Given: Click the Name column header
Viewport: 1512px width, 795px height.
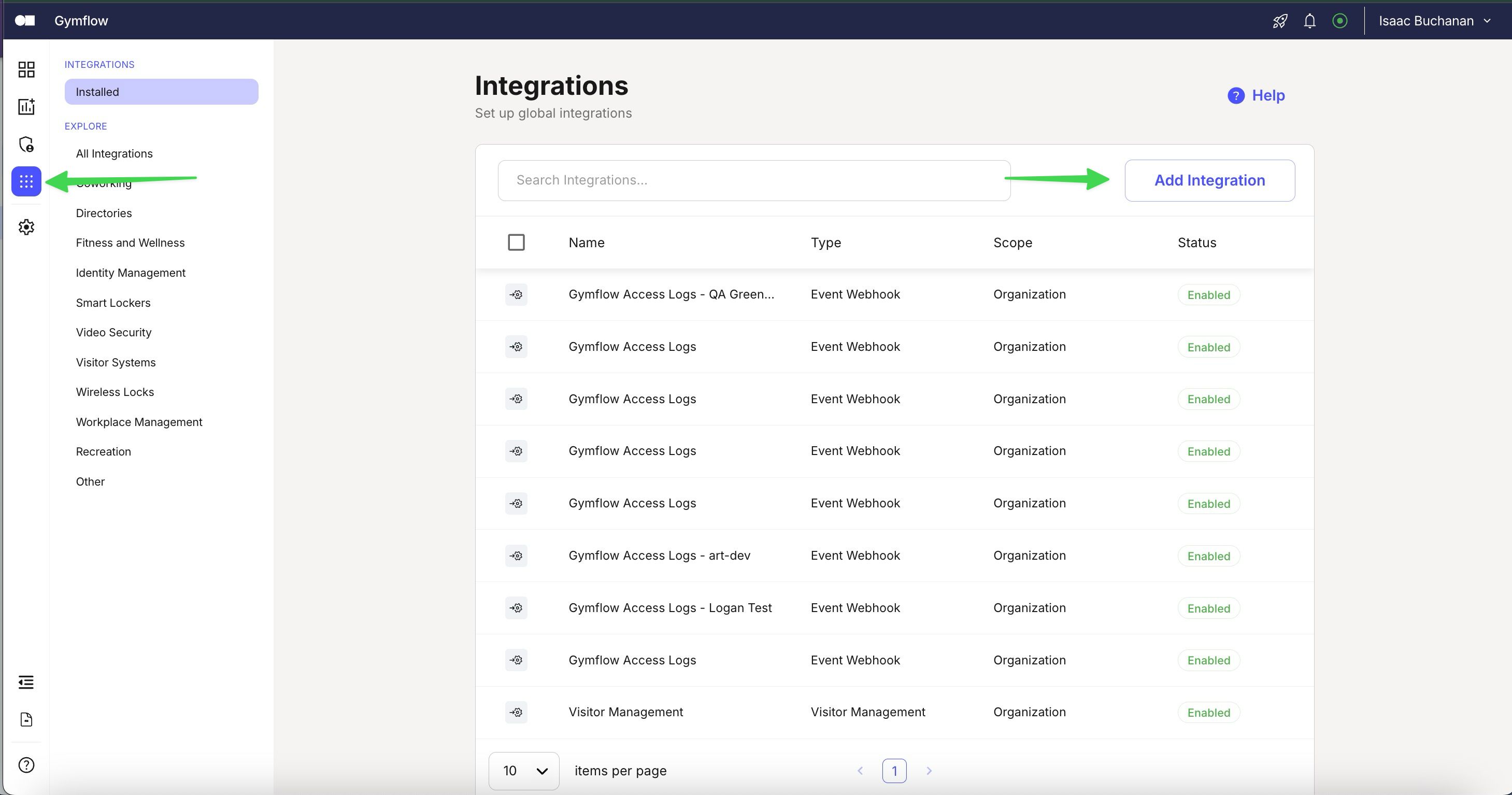Looking at the screenshot, I should pyautogui.click(x=587, y=243).
